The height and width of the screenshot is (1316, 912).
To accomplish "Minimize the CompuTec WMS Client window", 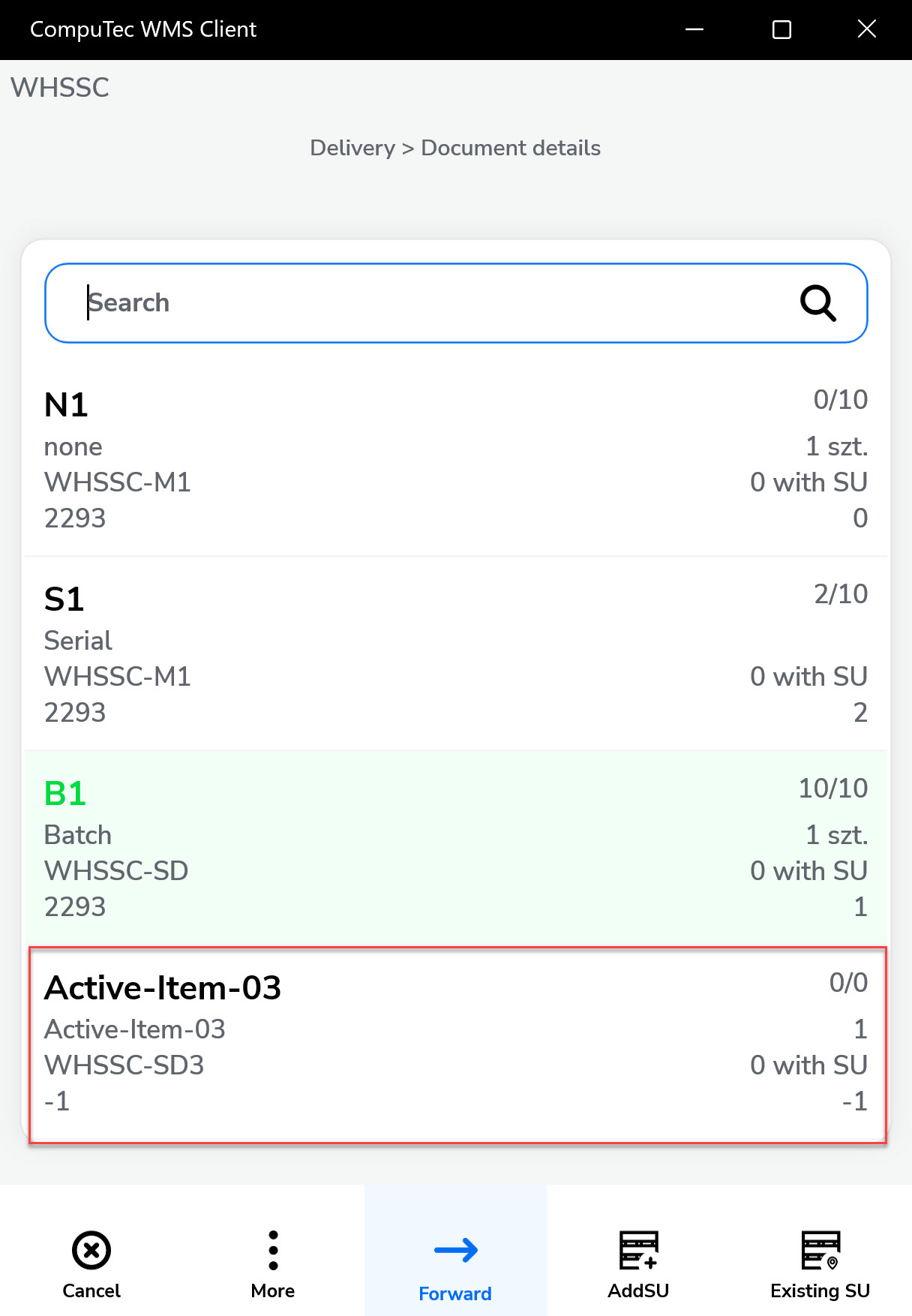I will click(694, 29).
